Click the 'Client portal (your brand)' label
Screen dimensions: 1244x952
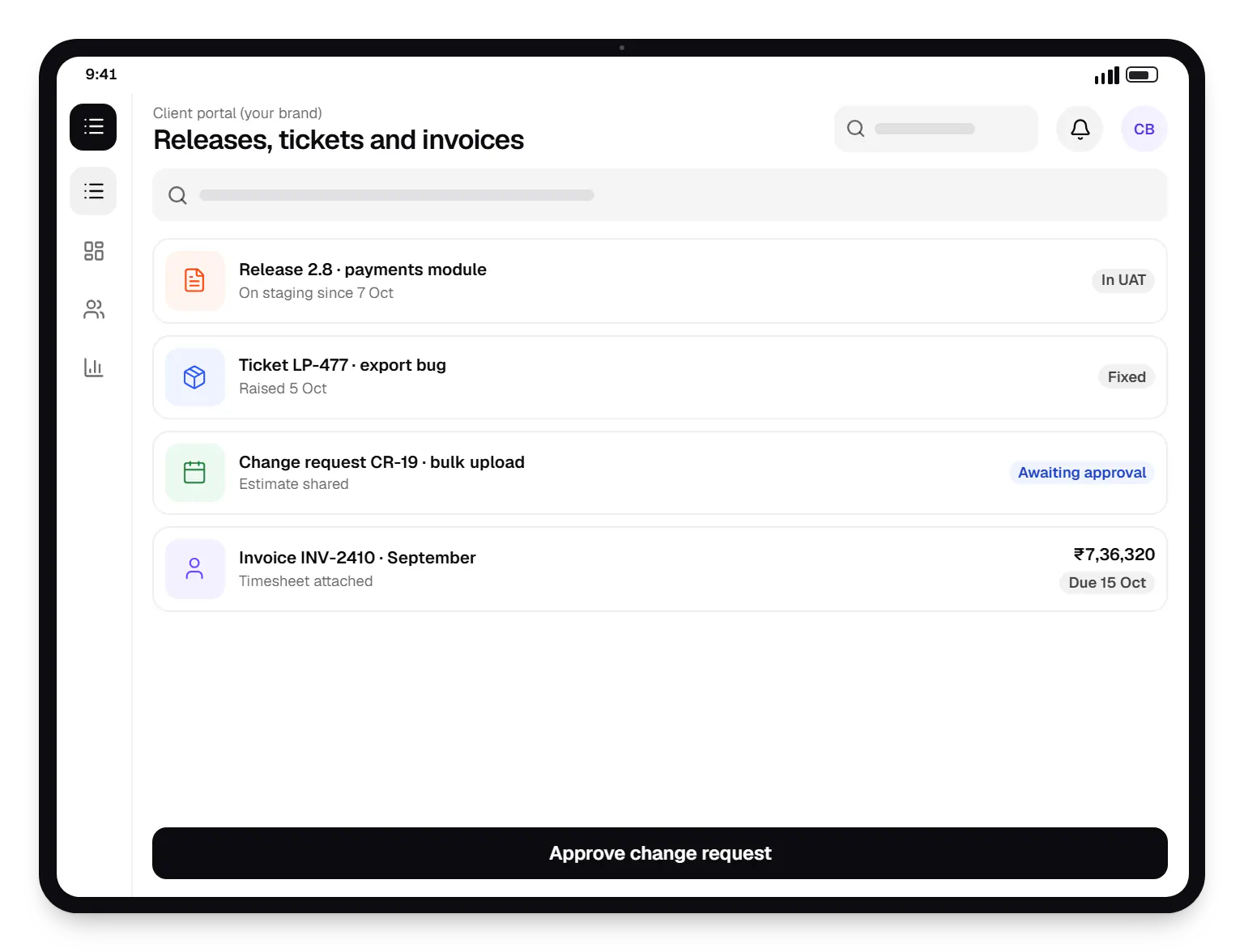click(x=237, y=113)
